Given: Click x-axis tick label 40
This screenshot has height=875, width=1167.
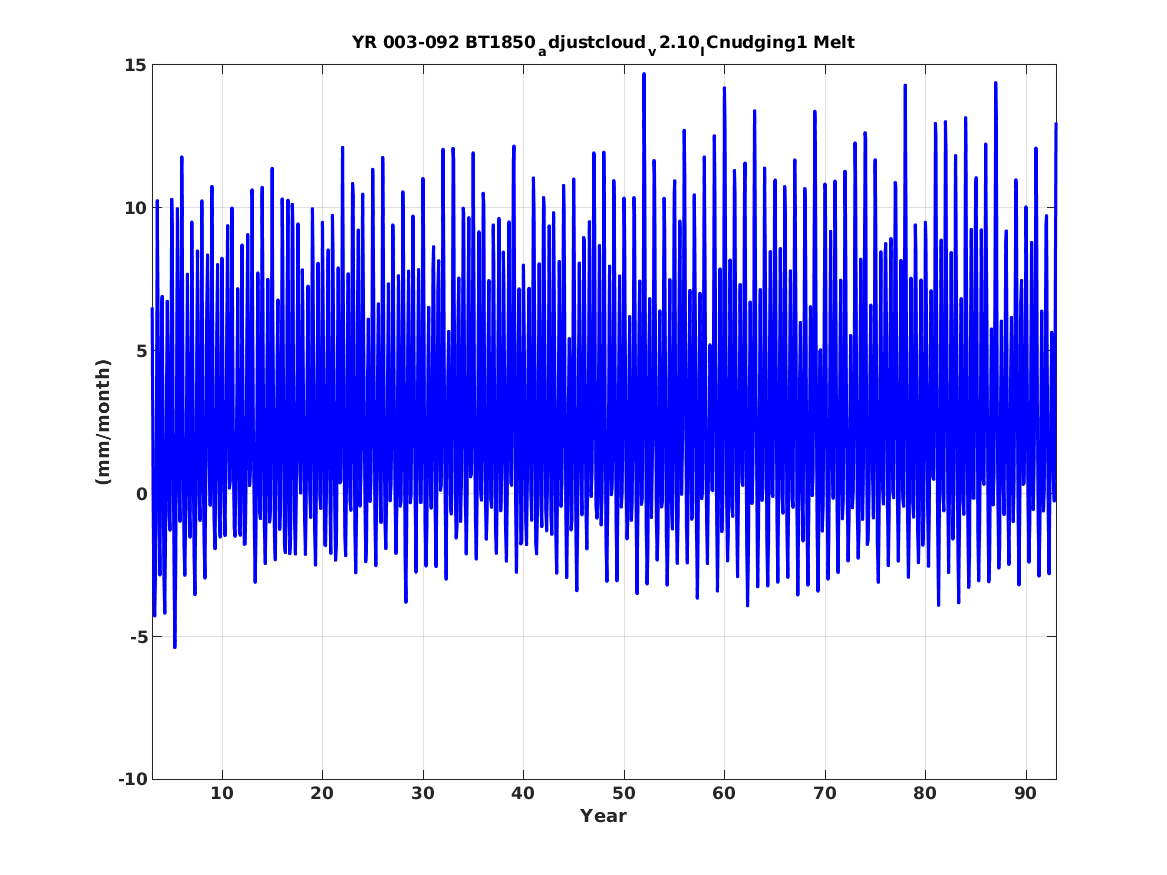Looking at the screenshot, I should tap(523, 794).
